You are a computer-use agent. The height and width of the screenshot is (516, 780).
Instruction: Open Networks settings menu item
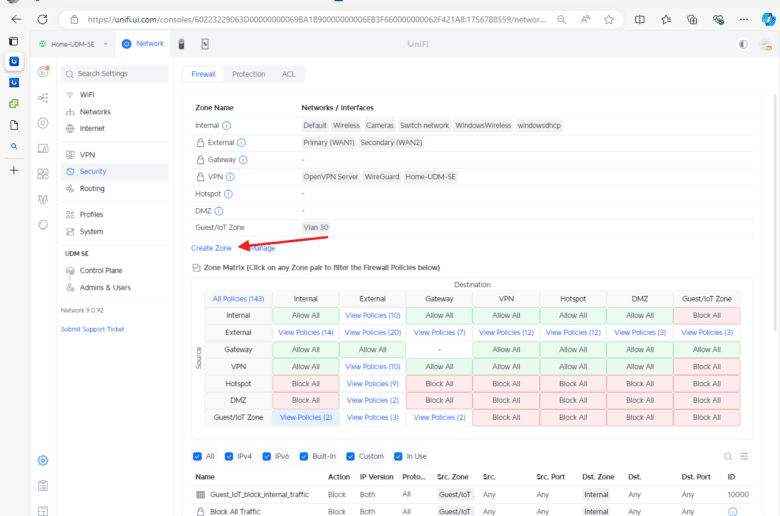[x=115, y=112]
